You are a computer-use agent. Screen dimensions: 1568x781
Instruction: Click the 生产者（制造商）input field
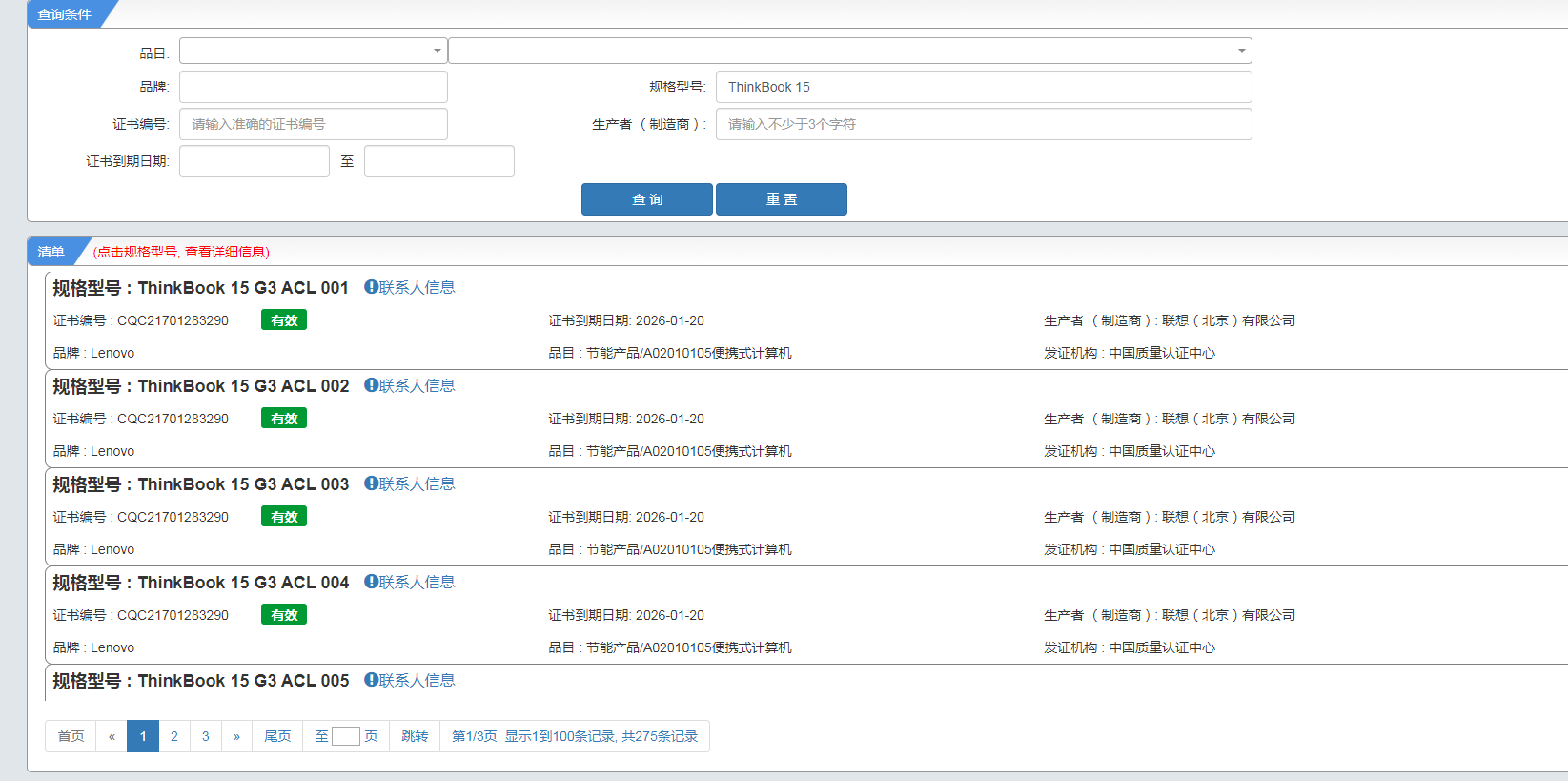[x=984, y=124]
